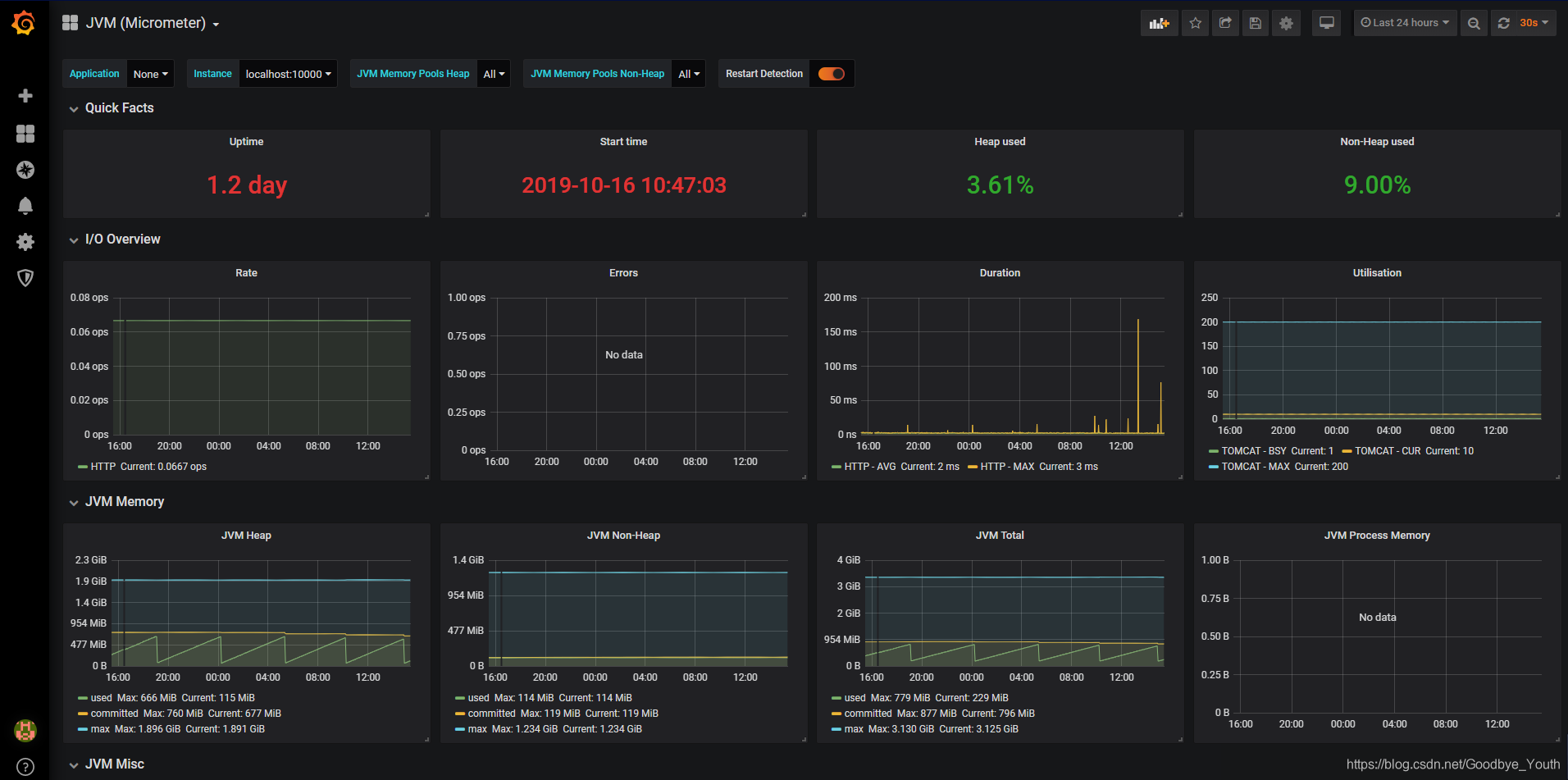Click the zoom out time range icon
Image resolution: width=1568 pixels, height=780 pixels.
1474,23
